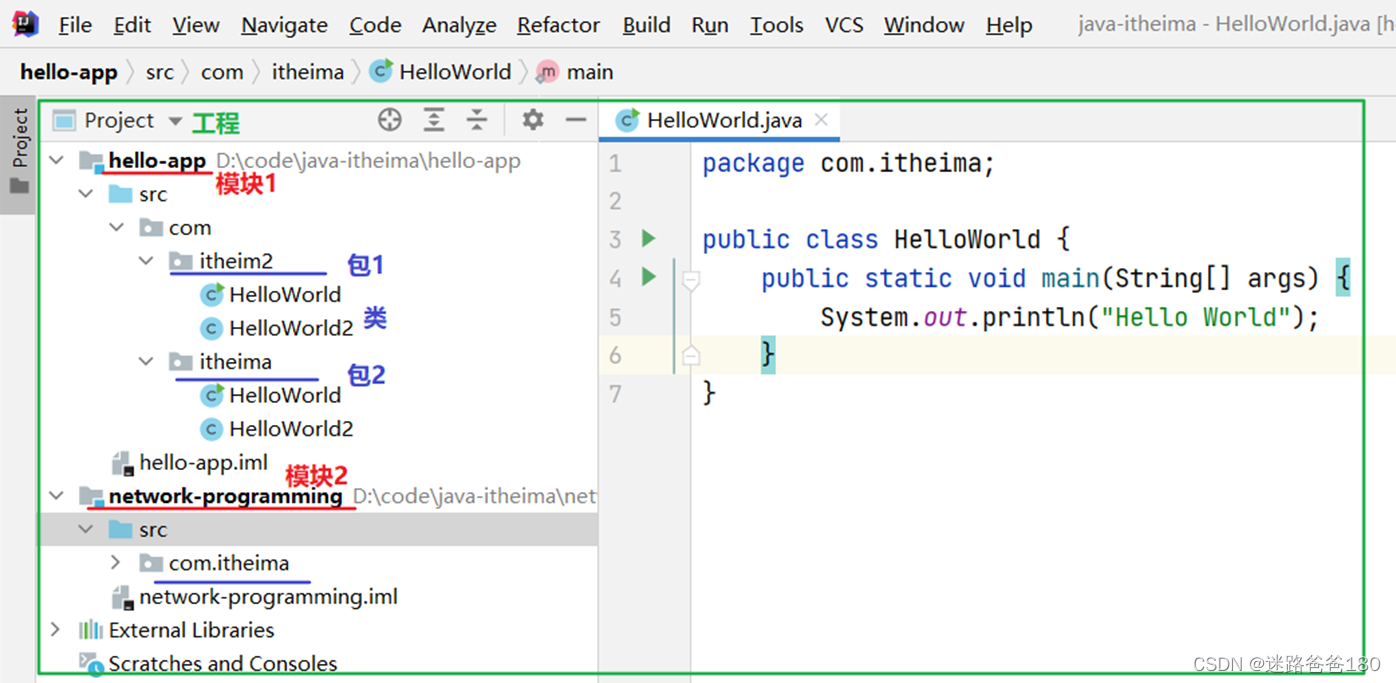Expand External Libraries node
The width and height of the screenshot is (1396, 683).
(57, 630)
